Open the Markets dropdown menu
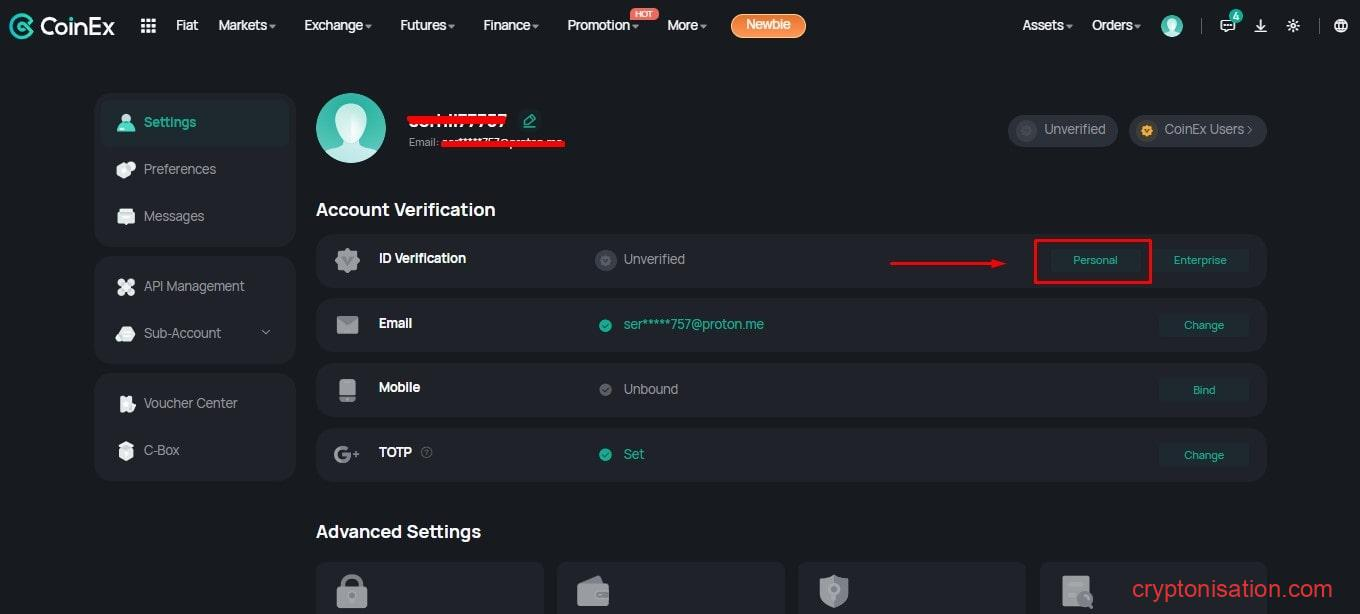 click(247, 26)
